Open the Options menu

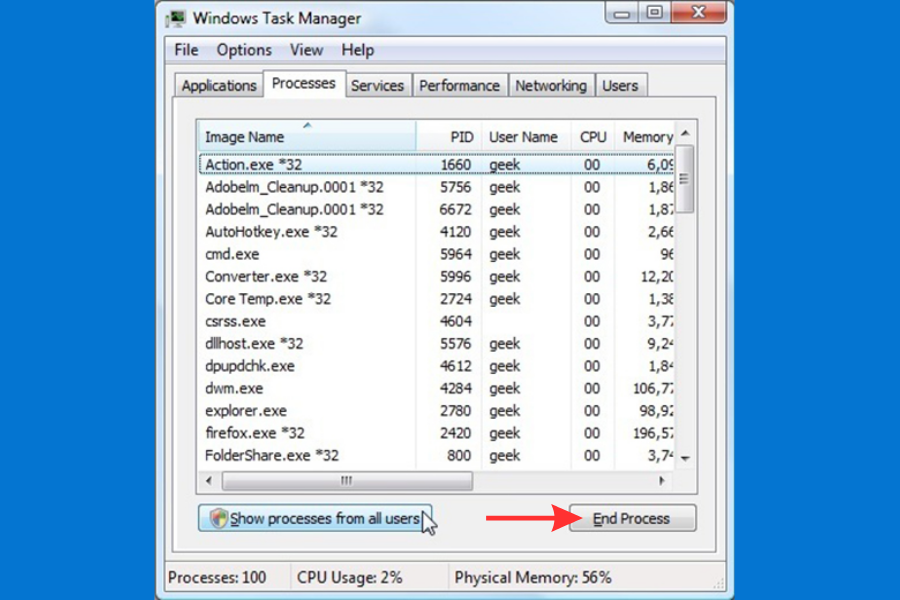pos(244,50)
